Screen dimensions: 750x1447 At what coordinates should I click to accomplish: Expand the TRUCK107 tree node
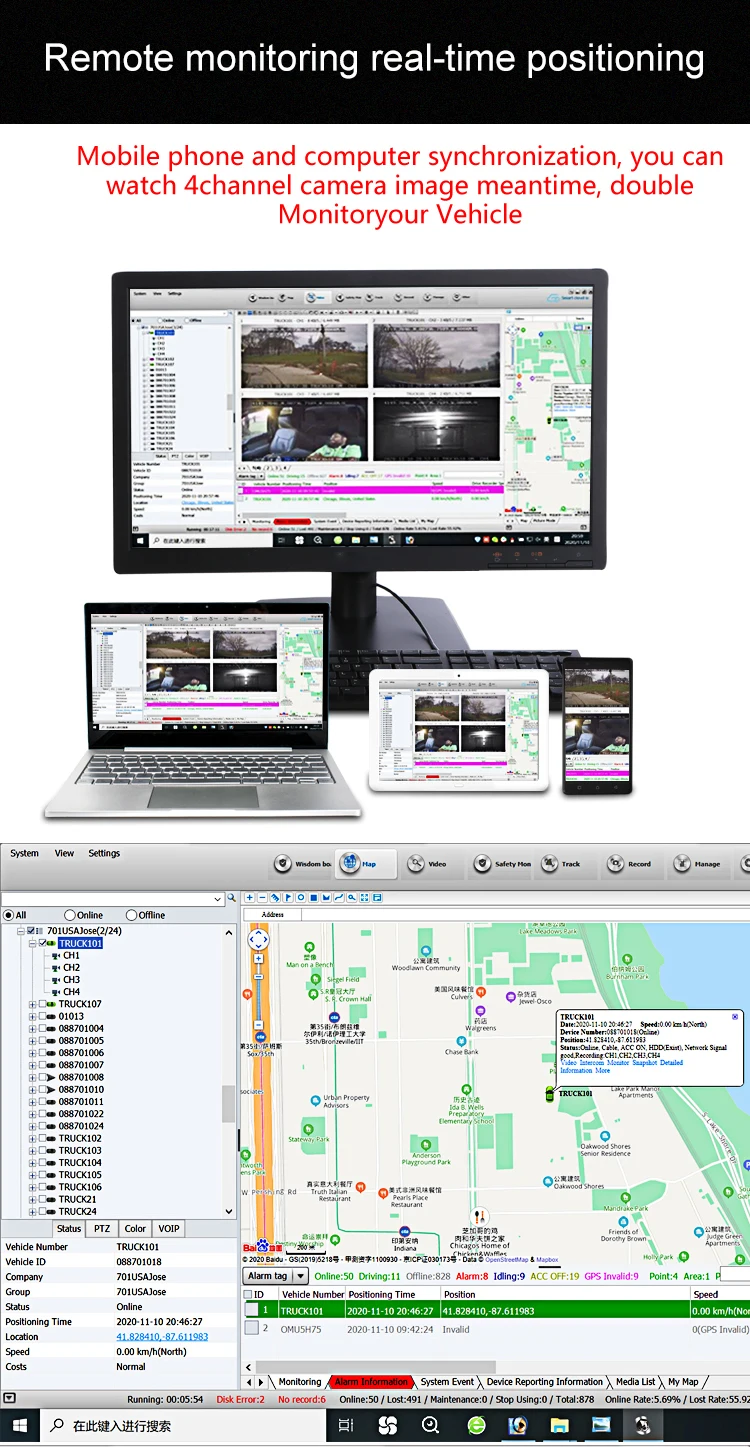click(x=32, y=1004)
